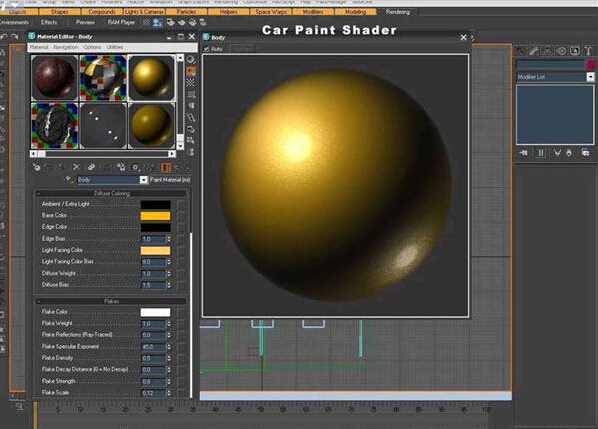Toggle Backlight icon in Material Editor sidebar
598x429 pixels.
(x=191, y=71)
